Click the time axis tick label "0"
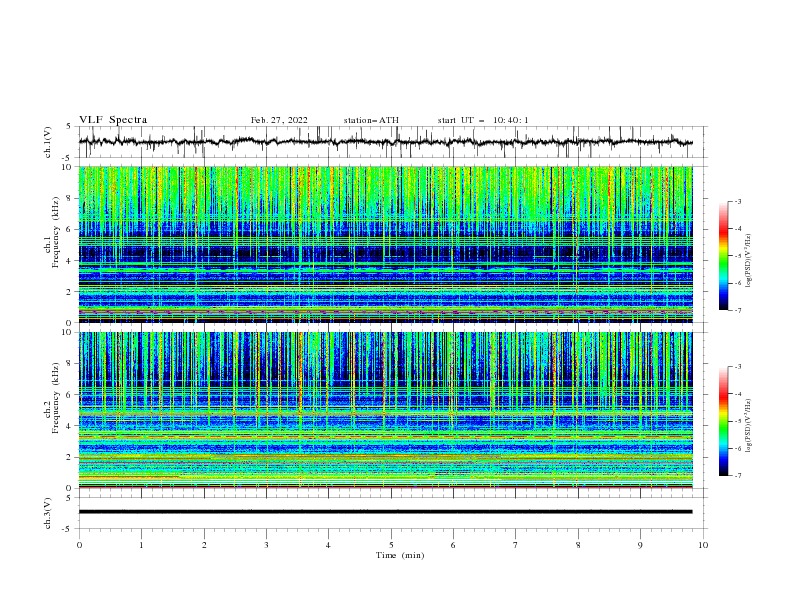Viewport: 792px width, 612px height. click(x=79, y=545)
